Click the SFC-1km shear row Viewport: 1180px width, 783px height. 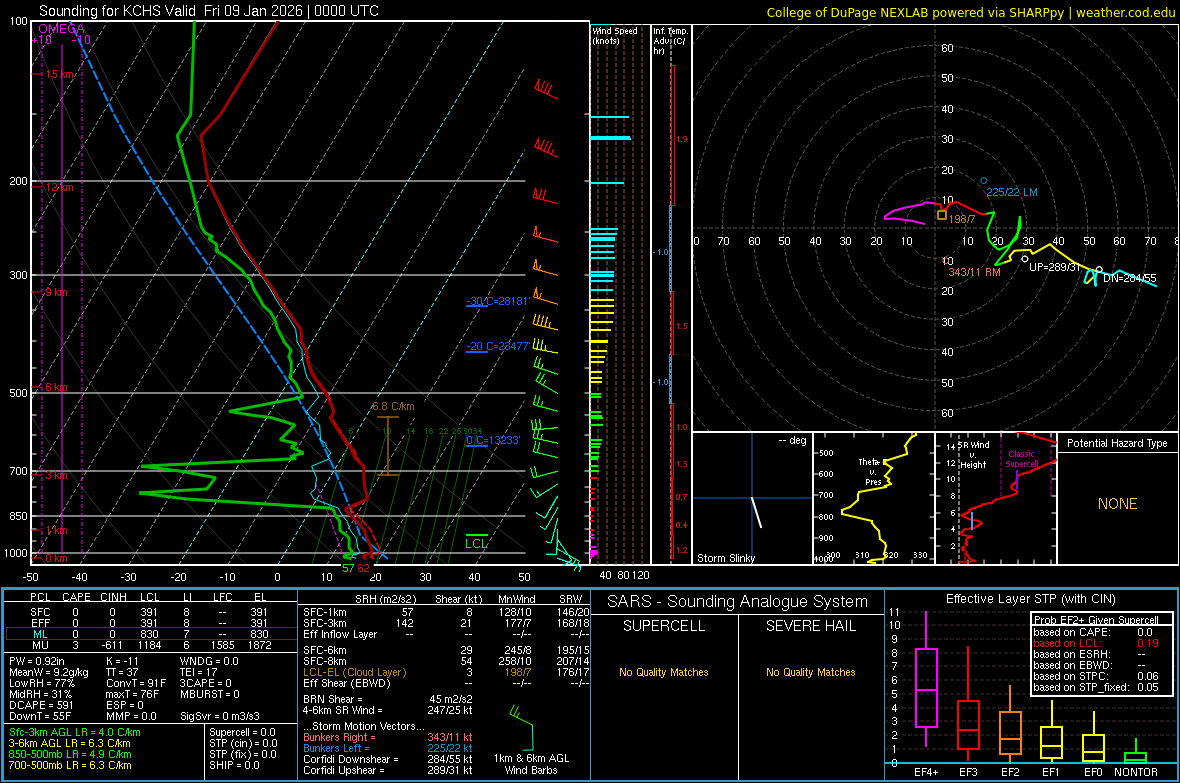coord(445,612)
